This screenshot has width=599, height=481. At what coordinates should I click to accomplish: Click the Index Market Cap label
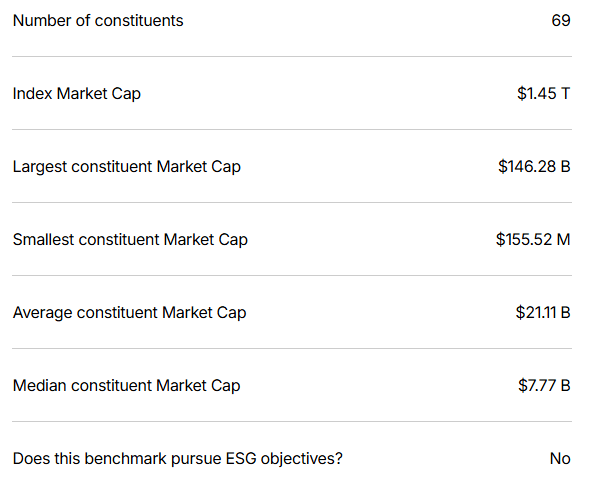click(76, 94)
